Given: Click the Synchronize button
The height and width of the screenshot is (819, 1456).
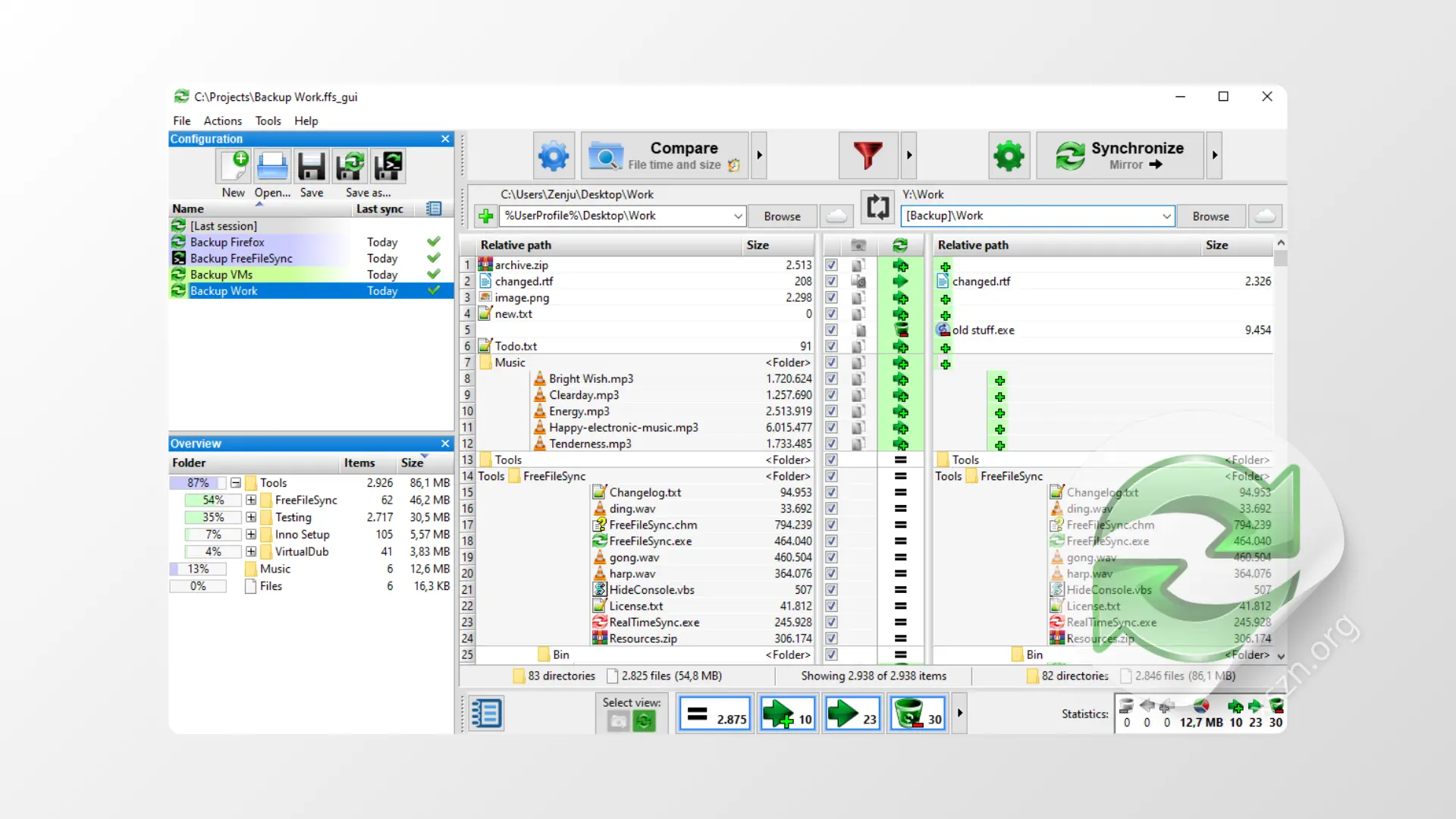Looking at the screenshot, I should [1122, 155].
